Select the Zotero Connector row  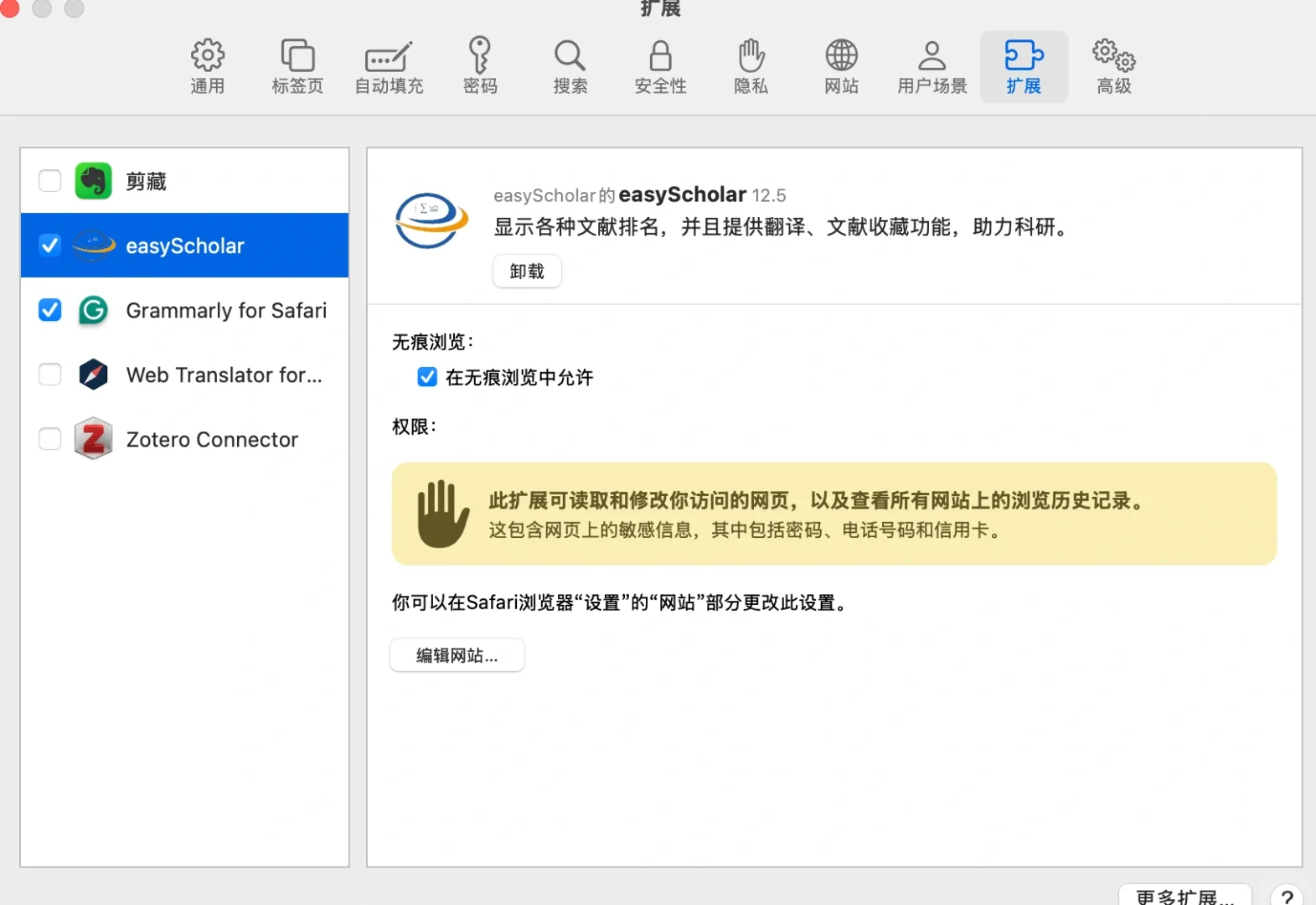[184, 439]
